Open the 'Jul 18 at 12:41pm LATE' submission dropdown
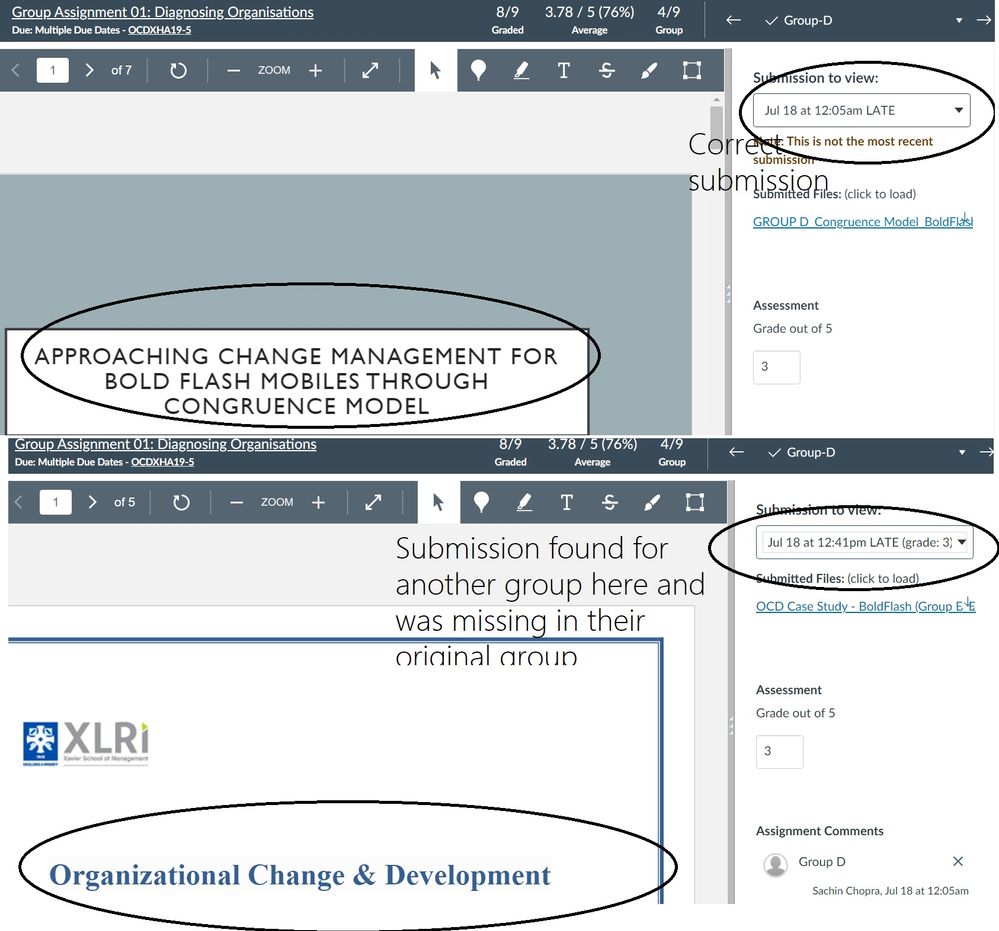Screen dimensions: 999x931 (x=864, y=542)
